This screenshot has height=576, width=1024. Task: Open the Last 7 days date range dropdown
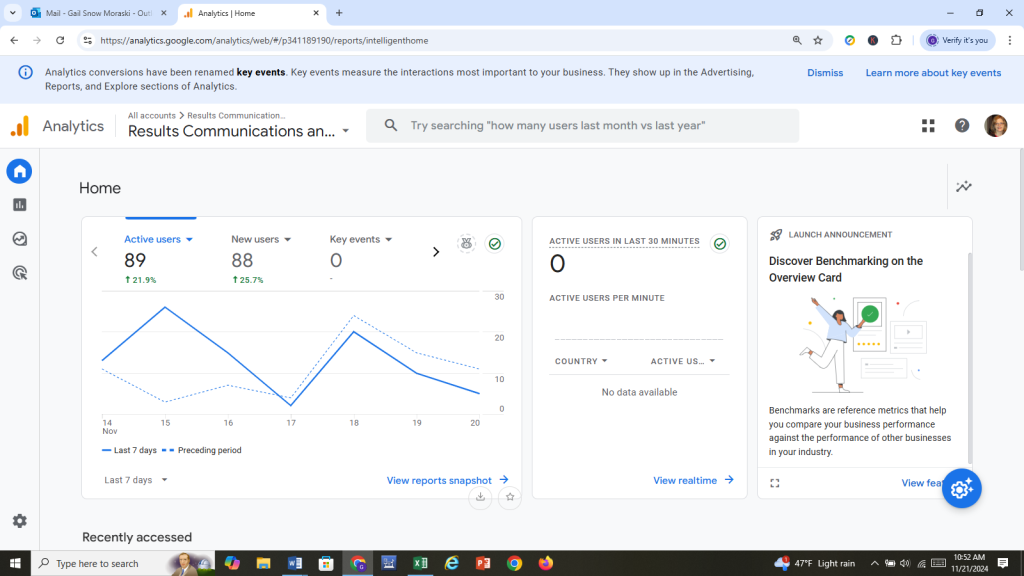tap(136, 480)
